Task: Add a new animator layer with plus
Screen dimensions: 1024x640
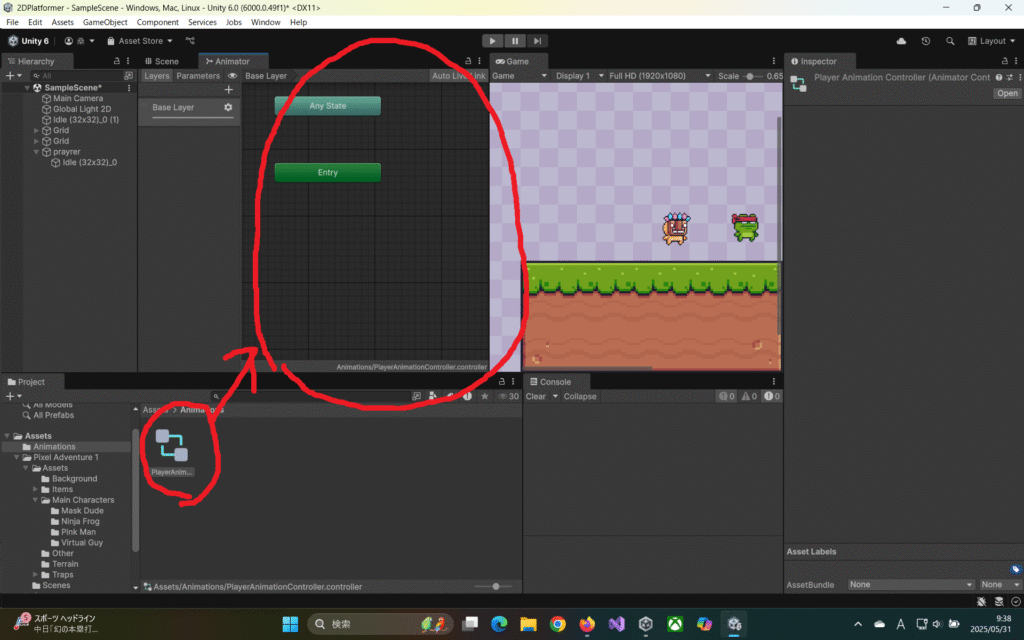Action: pyautogui.click(x=229, y=89)
